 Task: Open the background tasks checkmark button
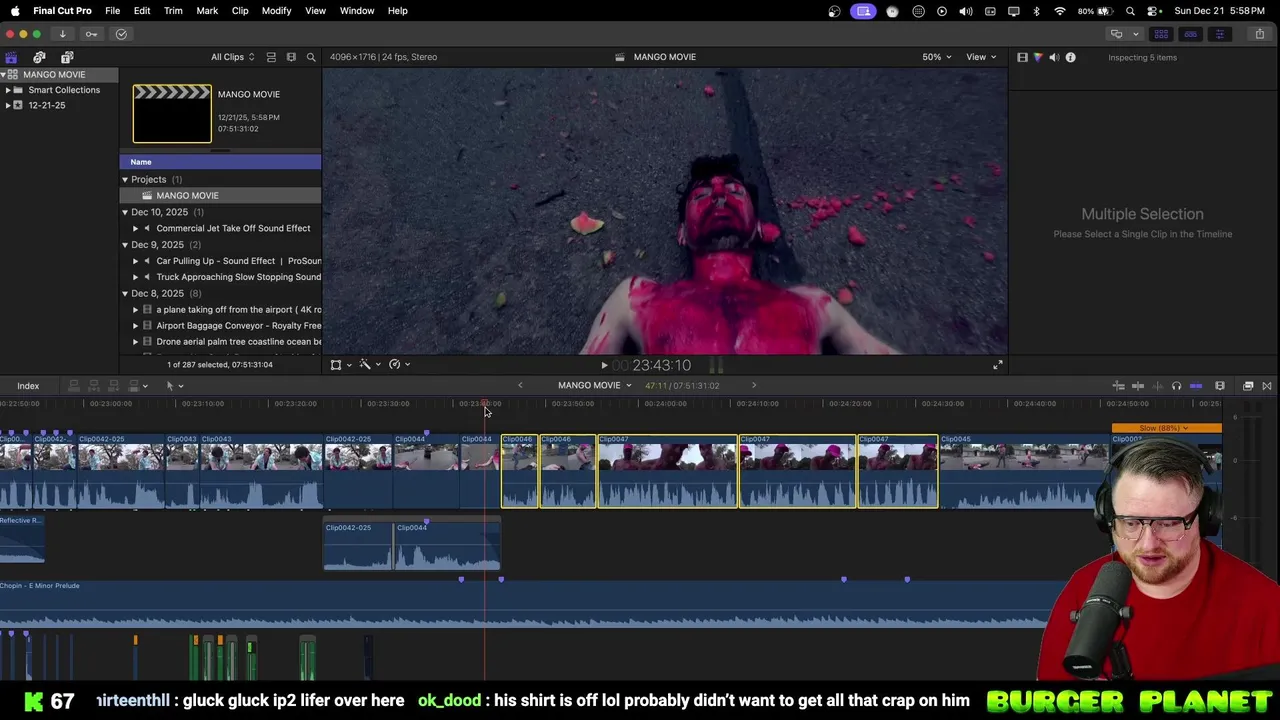(121, 34)
